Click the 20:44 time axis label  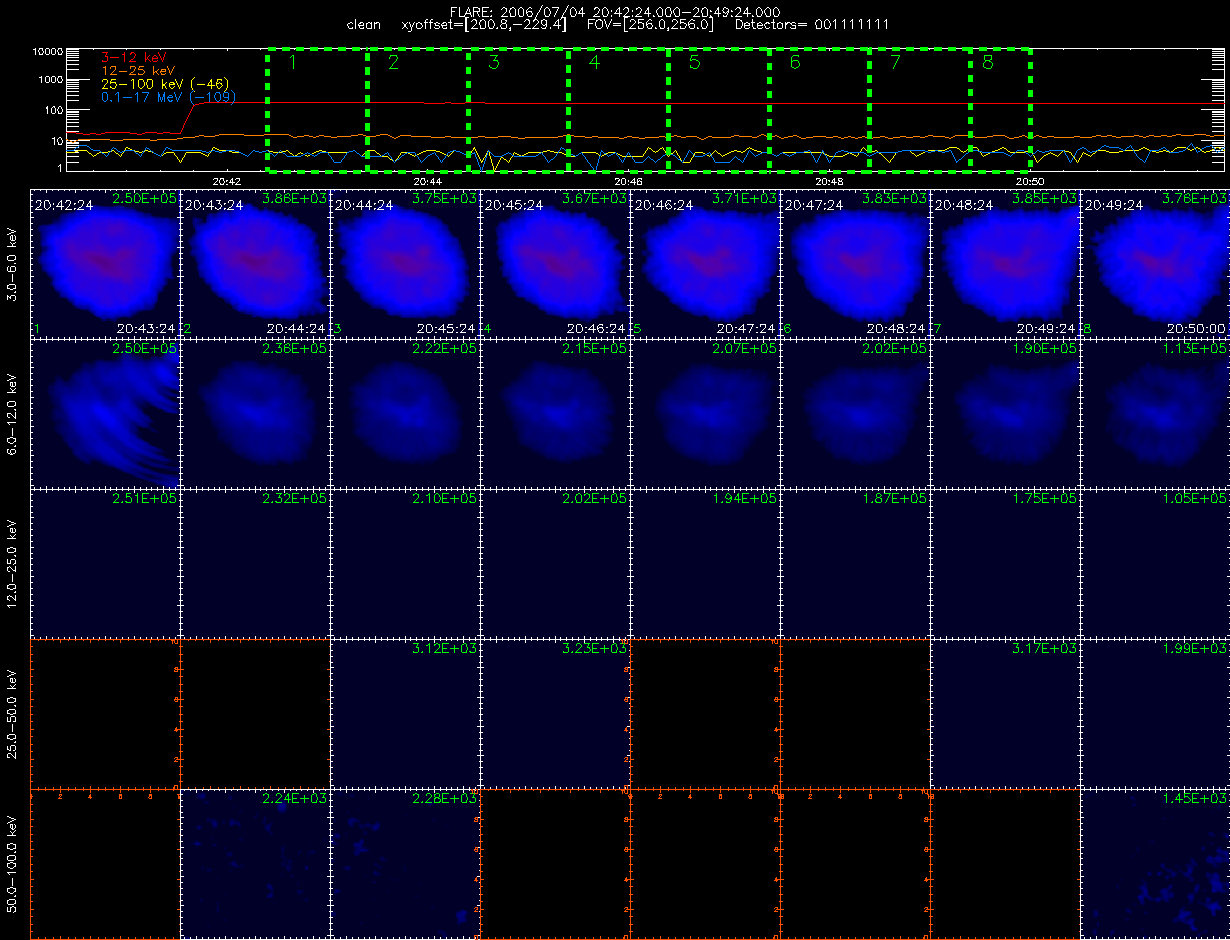point(427,181)
